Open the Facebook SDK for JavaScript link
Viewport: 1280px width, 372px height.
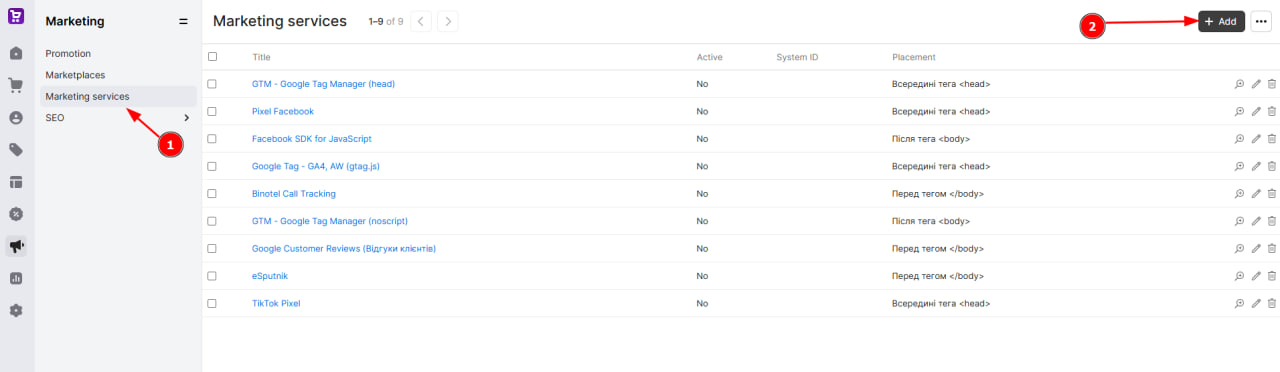pos(311,139)
